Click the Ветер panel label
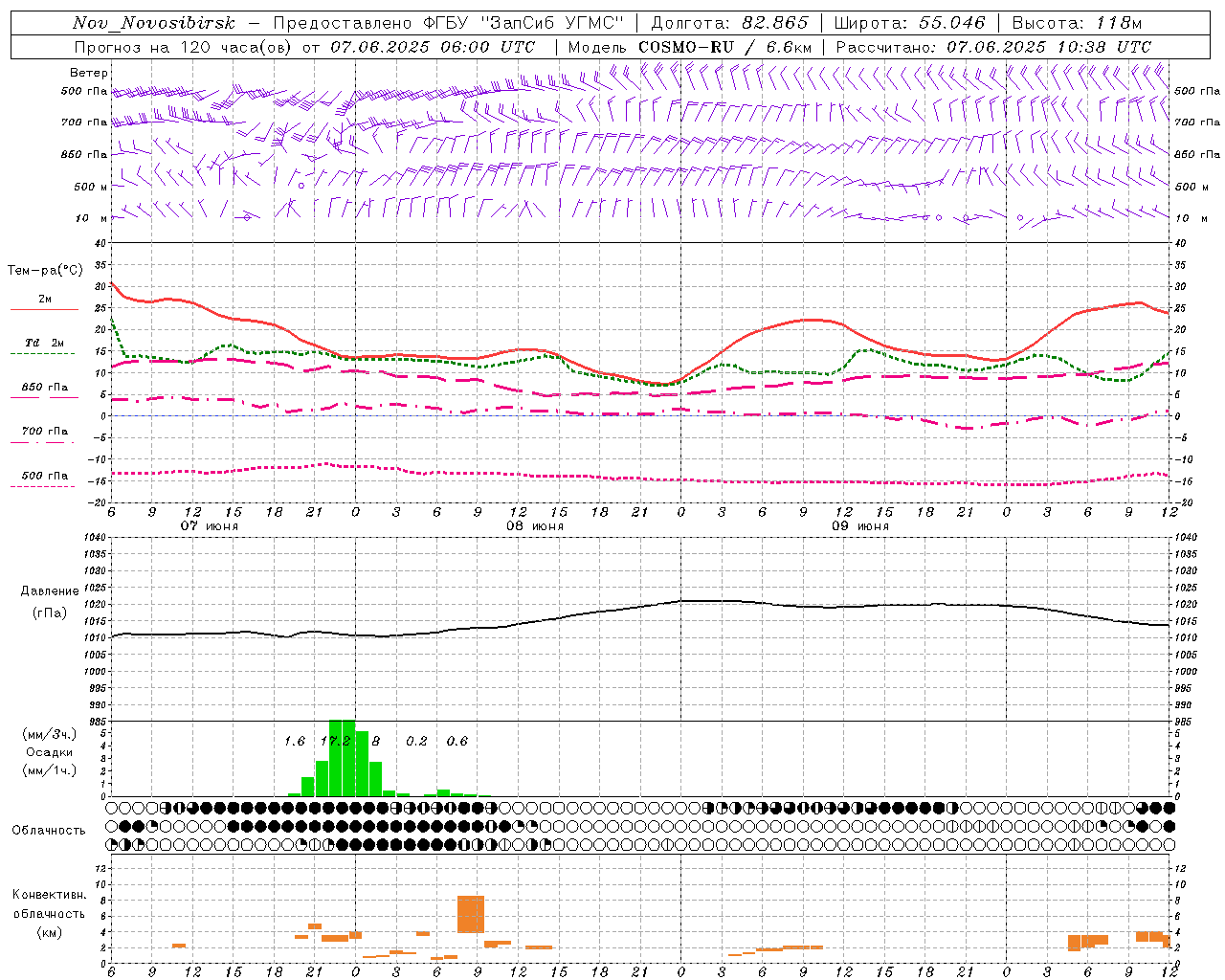The height and width of the screenshot is (980, 1225). [x=88, y=73]
